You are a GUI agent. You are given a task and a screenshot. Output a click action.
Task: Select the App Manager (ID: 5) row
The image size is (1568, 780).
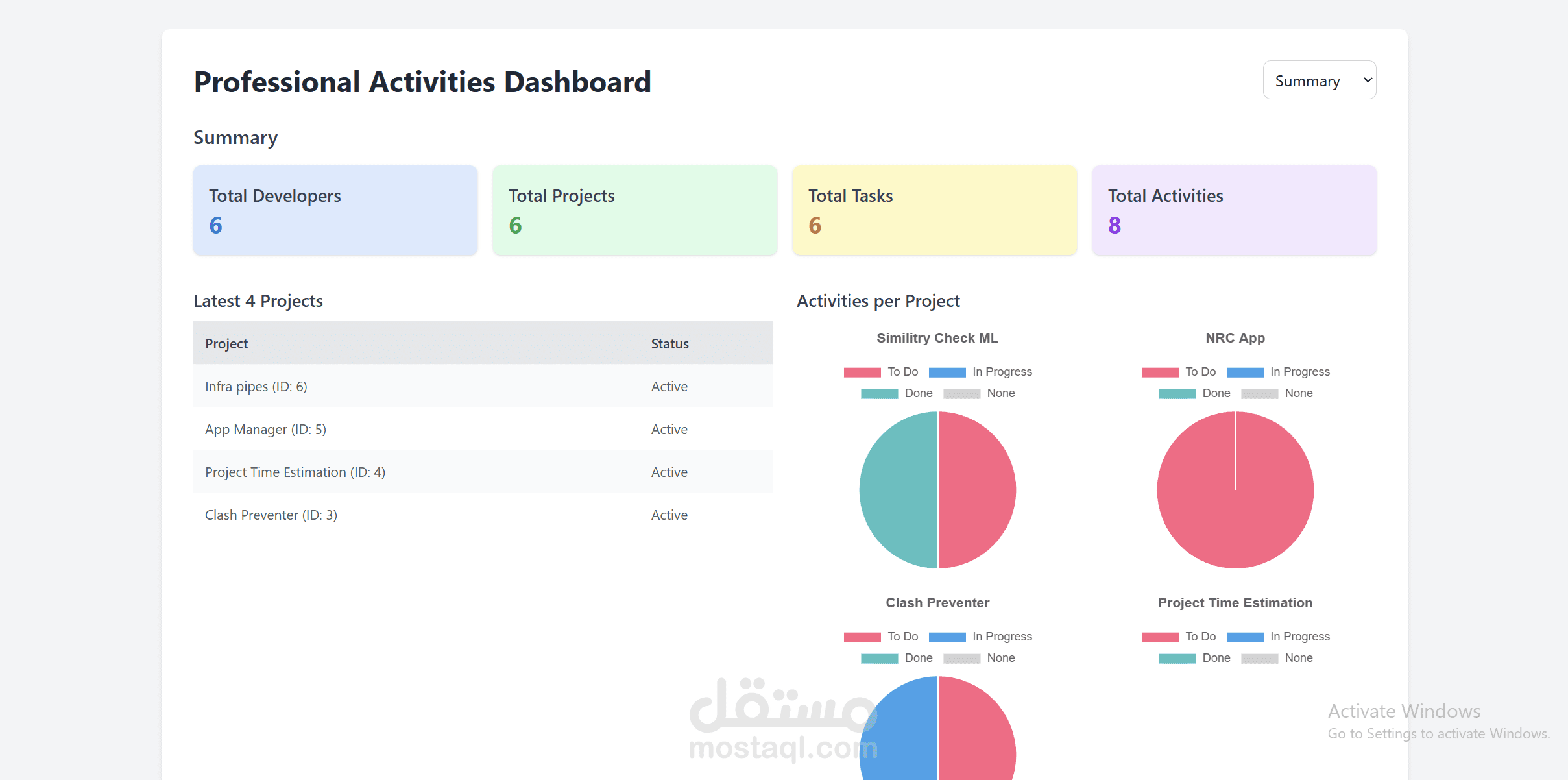(x=483, y=429)
